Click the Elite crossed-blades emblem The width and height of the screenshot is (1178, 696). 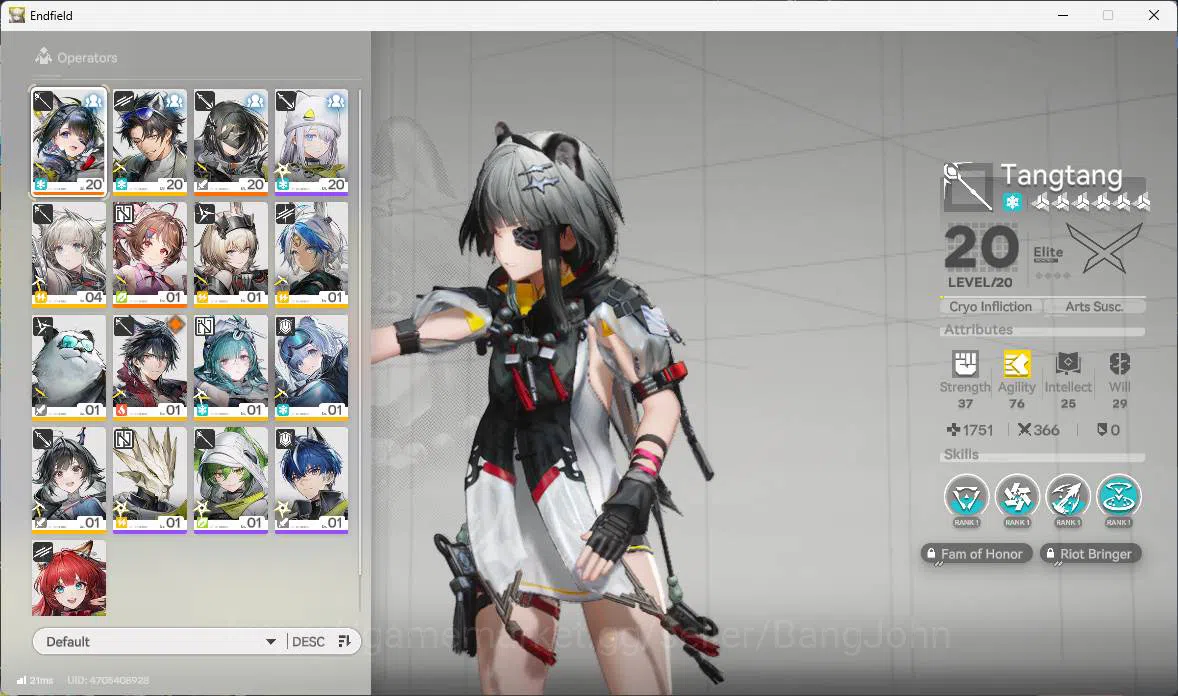[x=1104, y=248]
